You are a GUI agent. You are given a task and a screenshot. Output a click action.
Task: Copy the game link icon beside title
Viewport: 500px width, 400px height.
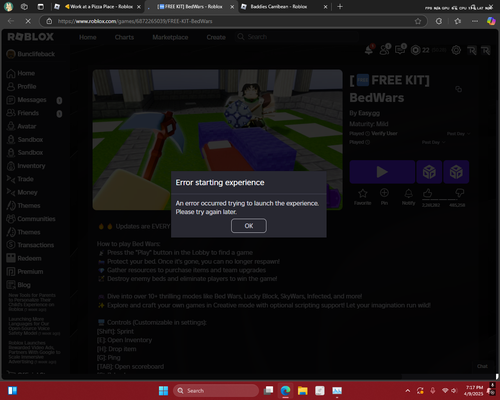[x=459, y=89]
